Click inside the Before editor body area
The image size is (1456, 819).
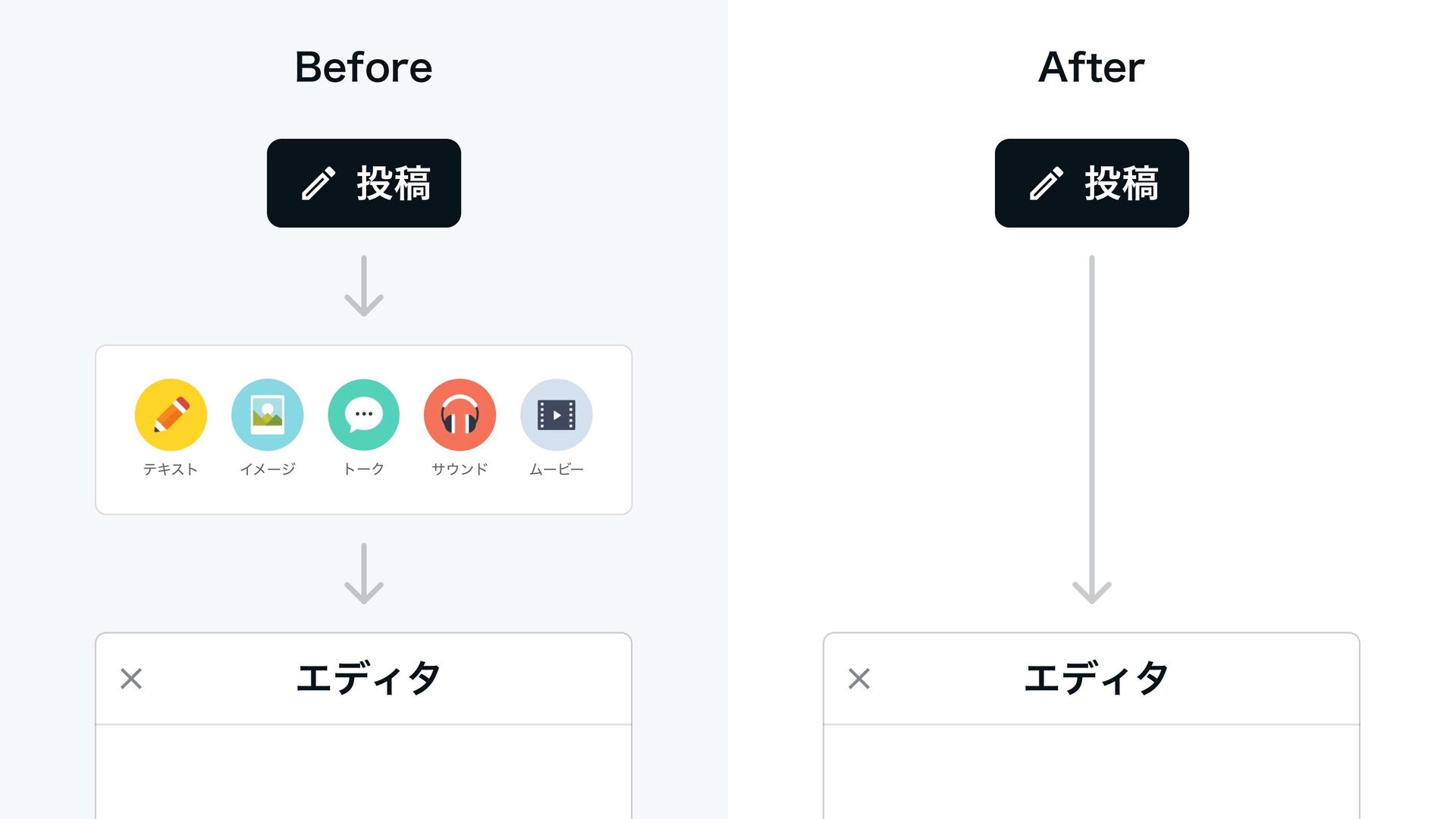point(363,772)
